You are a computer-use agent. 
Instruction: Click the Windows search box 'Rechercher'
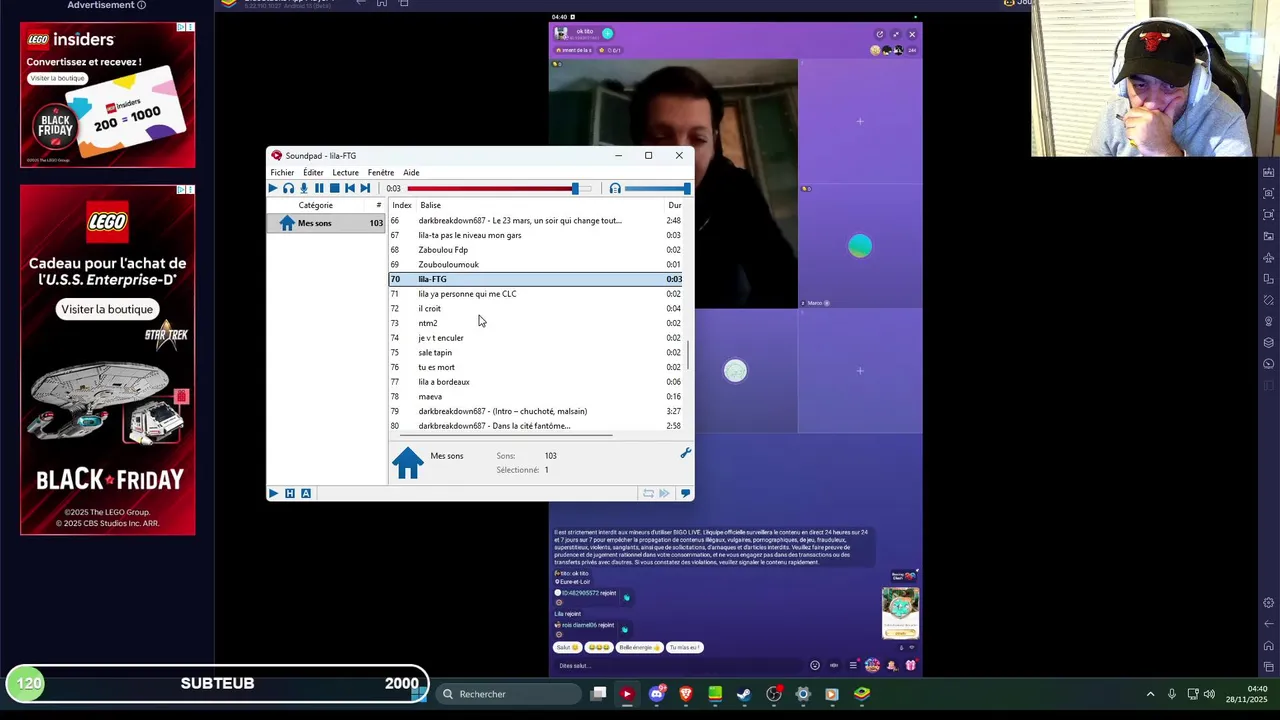[509, 694]
